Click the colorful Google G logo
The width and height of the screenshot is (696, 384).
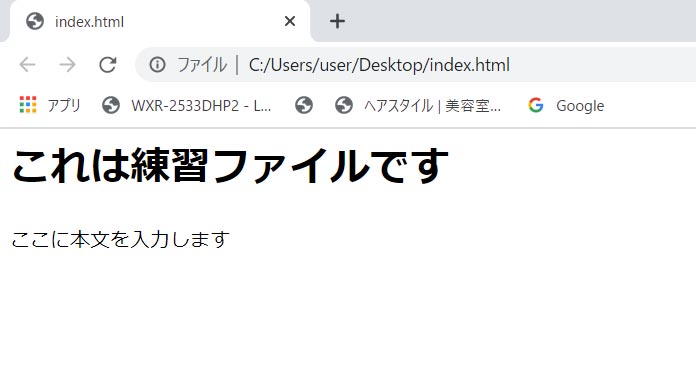(x=536, y=105)
